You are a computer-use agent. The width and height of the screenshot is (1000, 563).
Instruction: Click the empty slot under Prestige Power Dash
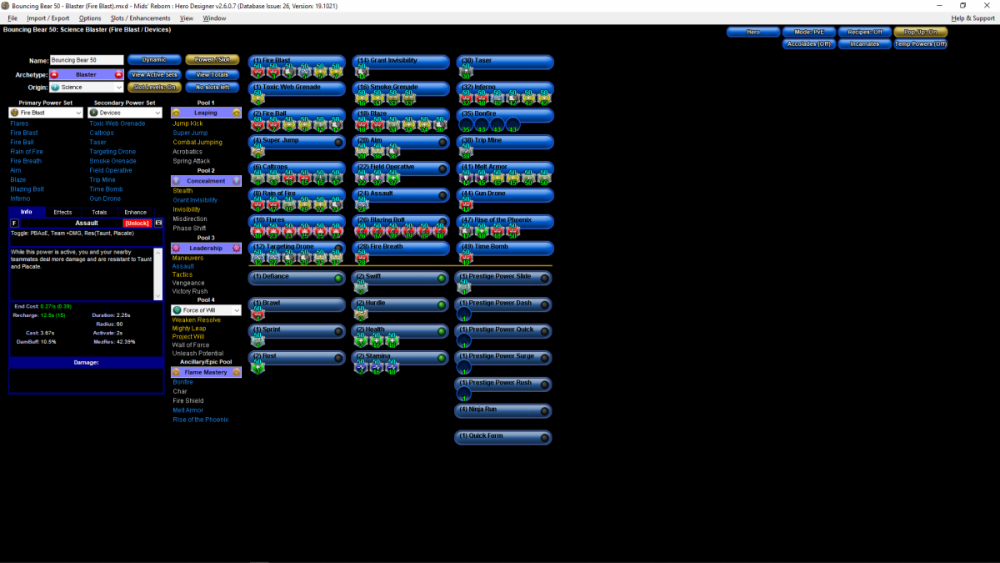tap(464, 315)
